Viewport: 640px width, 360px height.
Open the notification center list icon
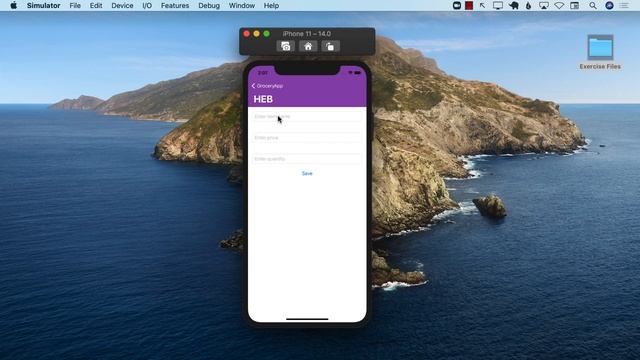(x=624, y=6)
